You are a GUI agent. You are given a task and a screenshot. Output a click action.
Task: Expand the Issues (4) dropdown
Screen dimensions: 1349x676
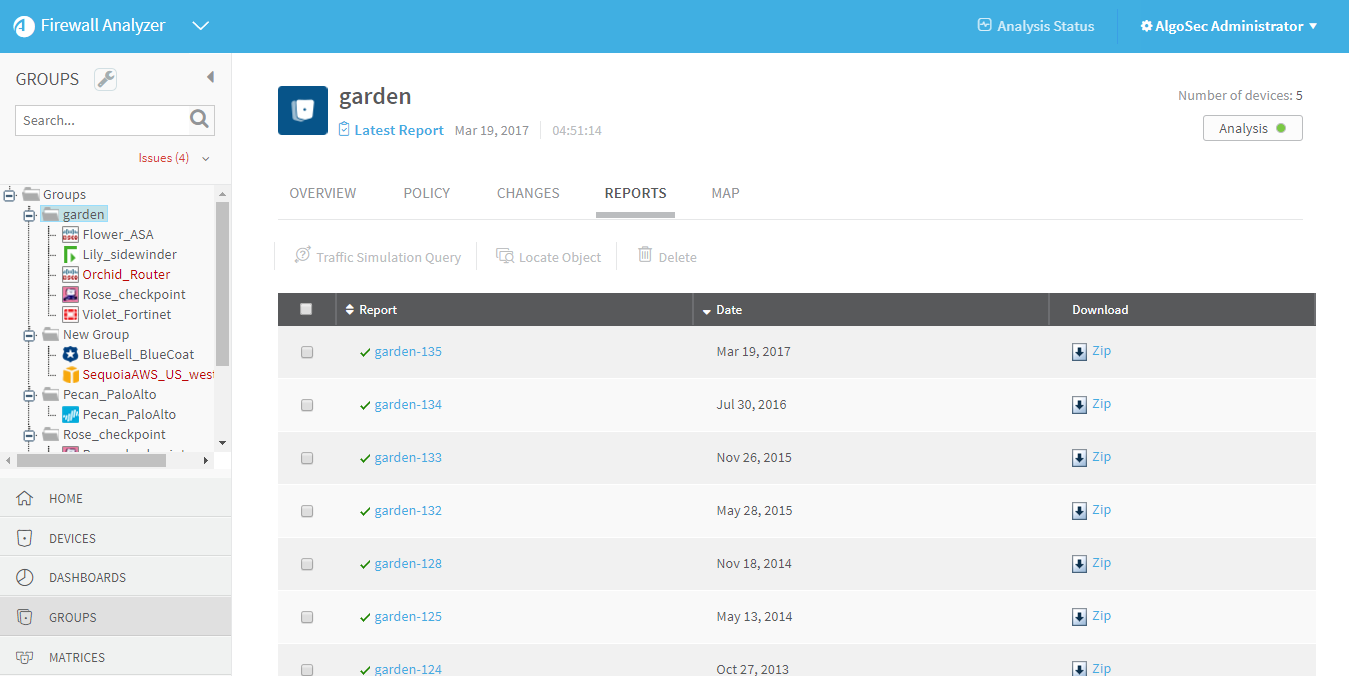(x=206, y=158)
